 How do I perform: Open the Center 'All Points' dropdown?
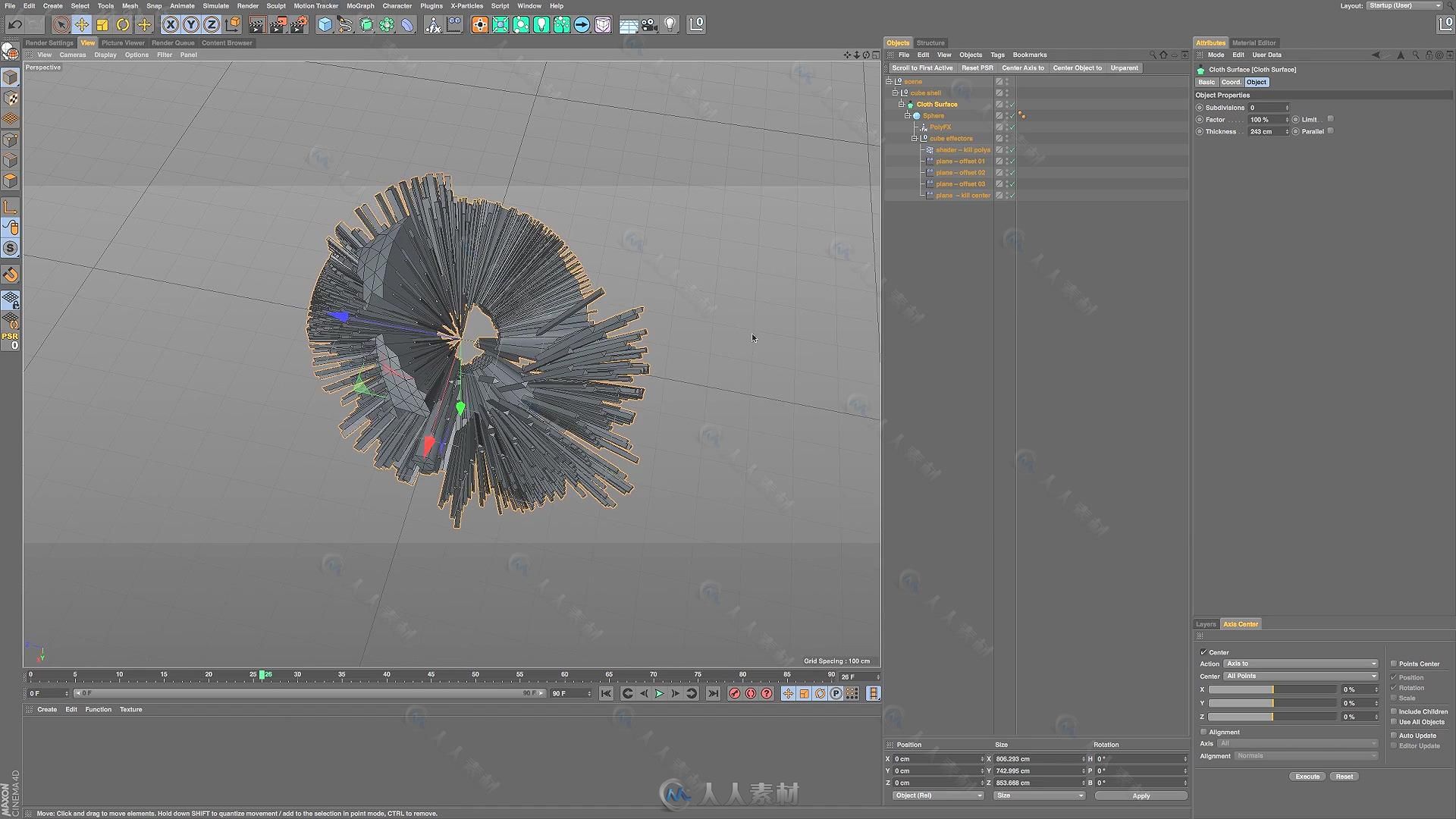point(1301,676)
